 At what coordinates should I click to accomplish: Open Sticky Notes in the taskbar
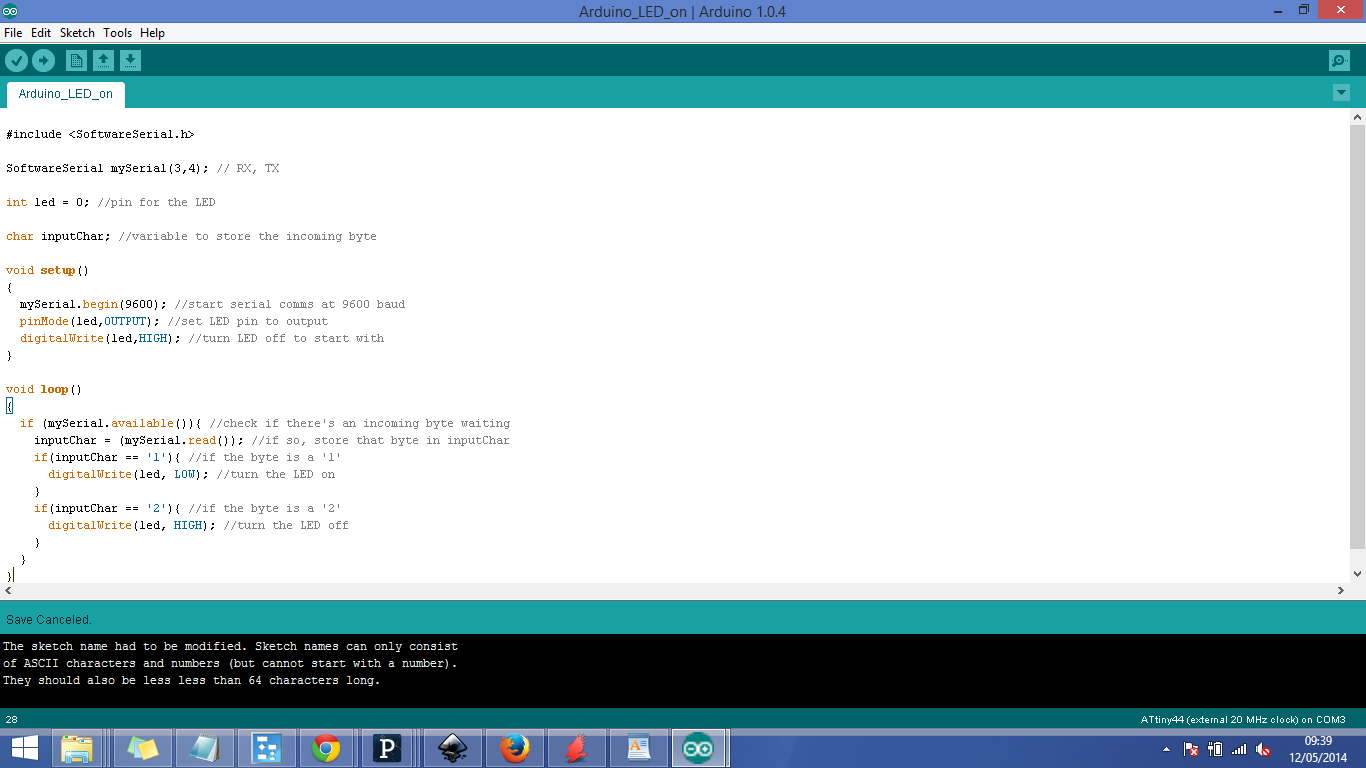tap(143, 748)
